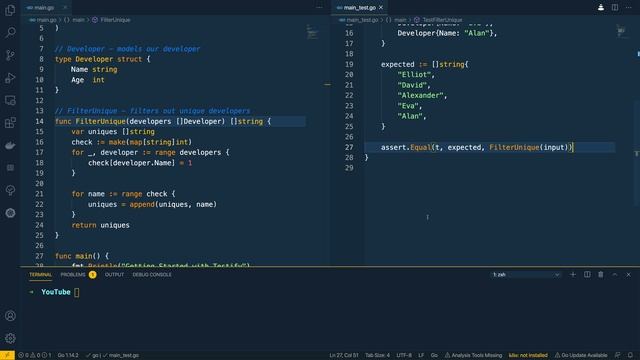Click the remote window indicator in status bar
640x360 pixels.
click(x=7, y=355)
